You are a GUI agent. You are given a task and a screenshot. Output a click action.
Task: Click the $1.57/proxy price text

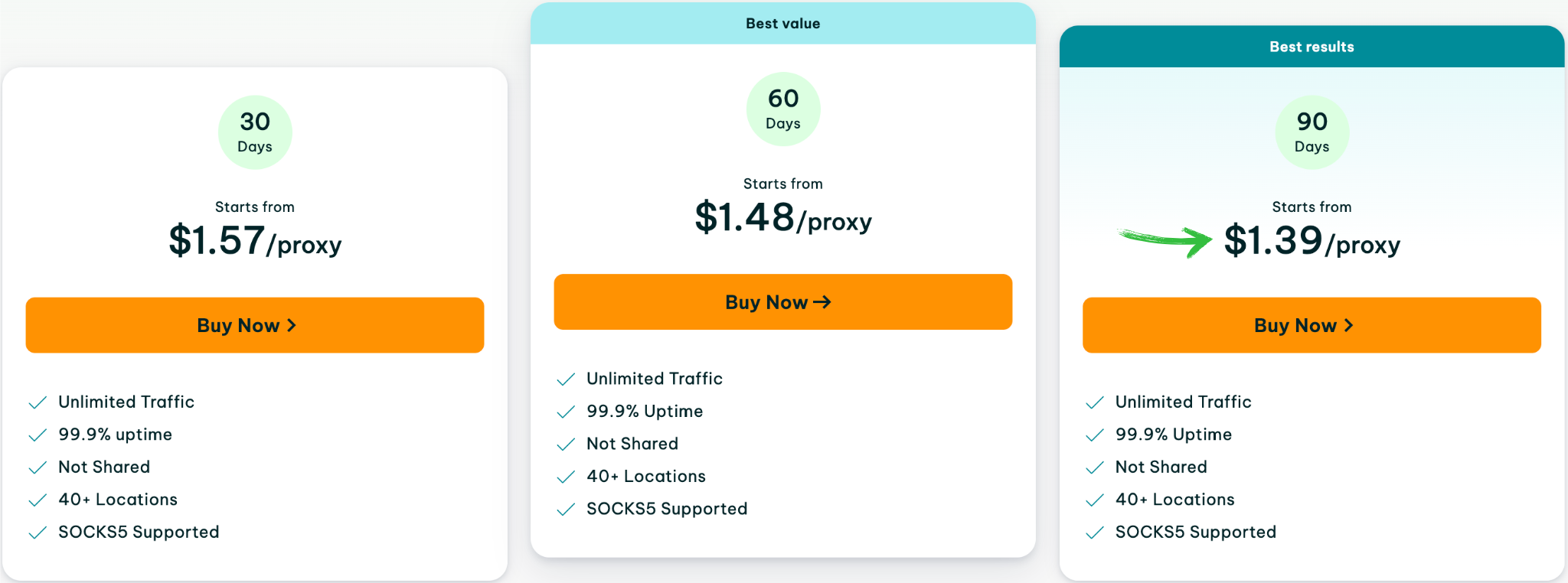click(255, 241)
